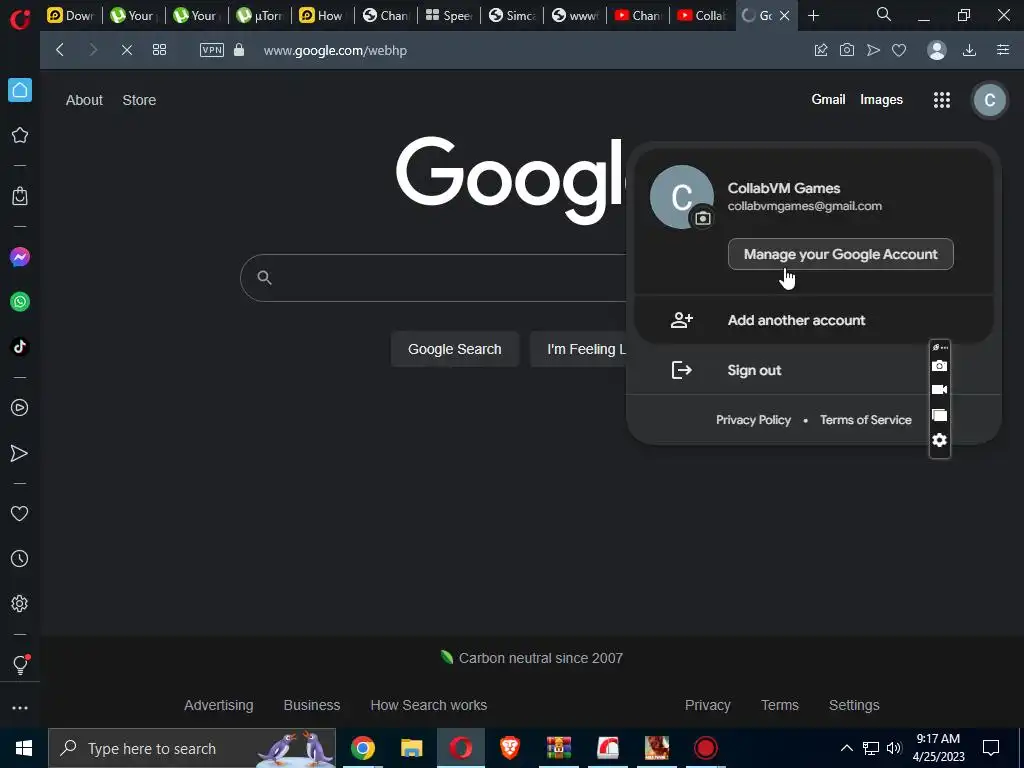Viewport: 1024px width, 768px height.
Task: Open Settings gear in Opera sidebar
Action: [x=20, y=603]
